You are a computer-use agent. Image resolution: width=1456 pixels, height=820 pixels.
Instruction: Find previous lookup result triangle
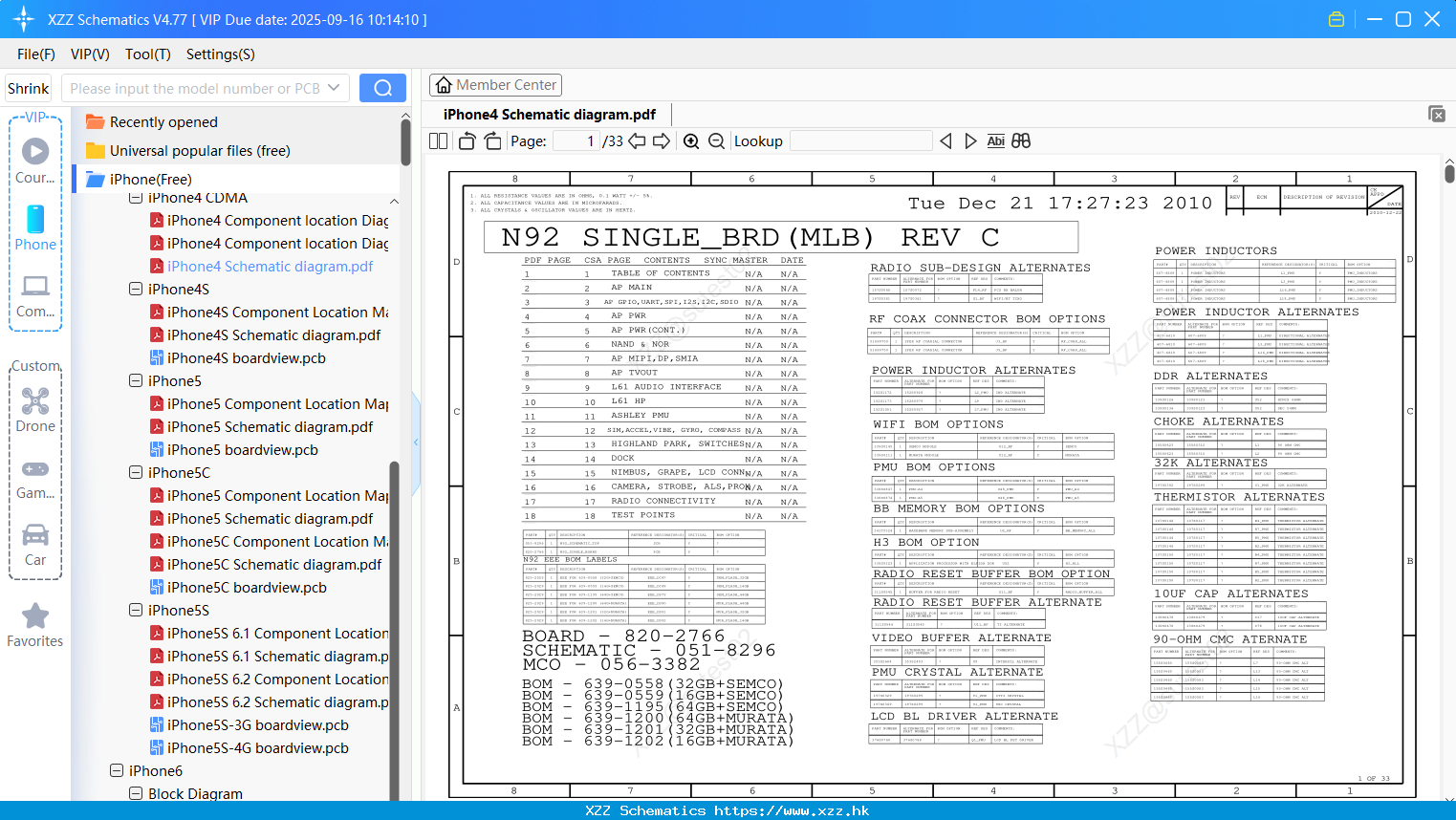(945, 141)
